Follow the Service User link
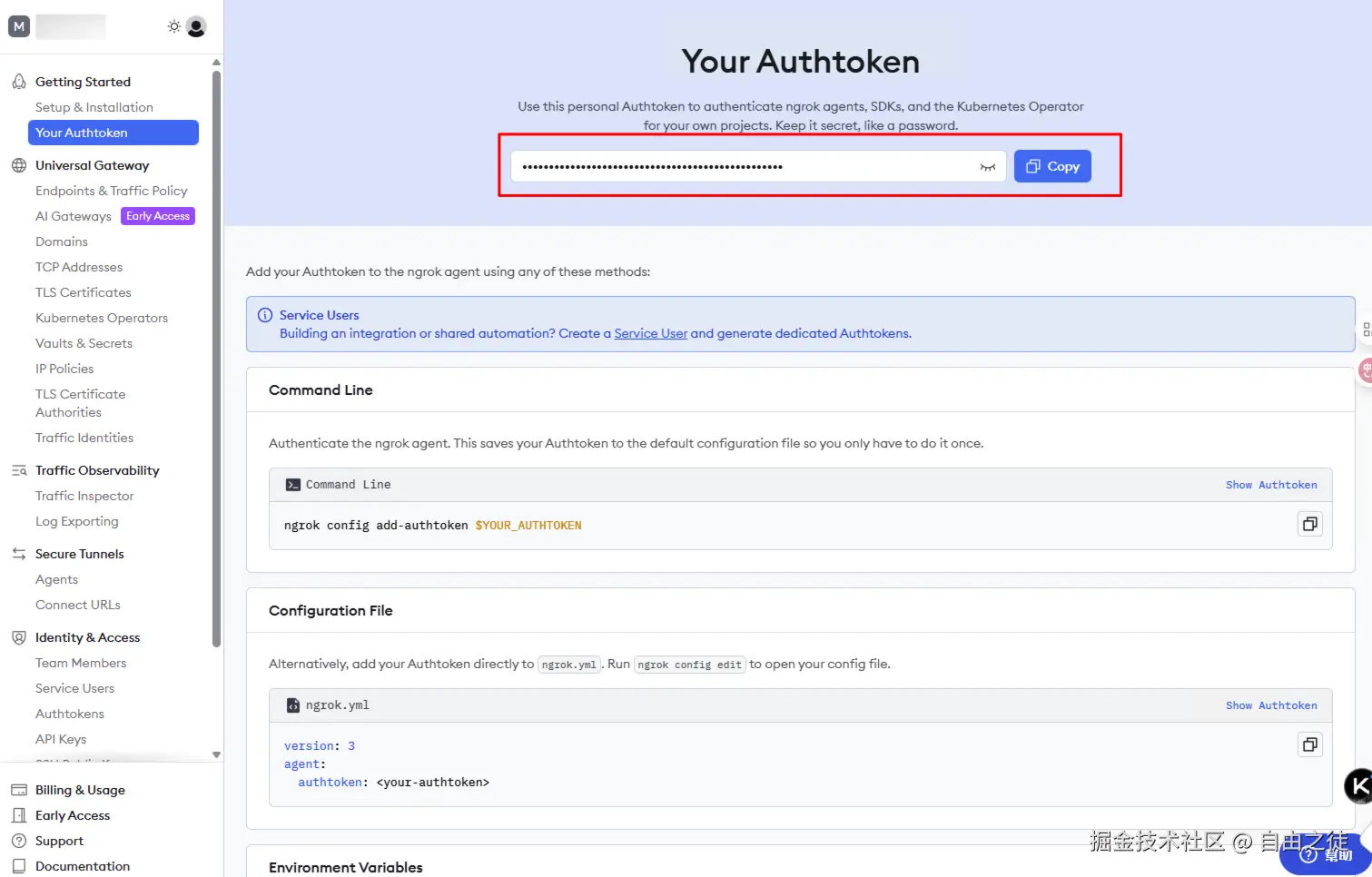Screen dimensions: 1372x877 click(x=650, y=333)
